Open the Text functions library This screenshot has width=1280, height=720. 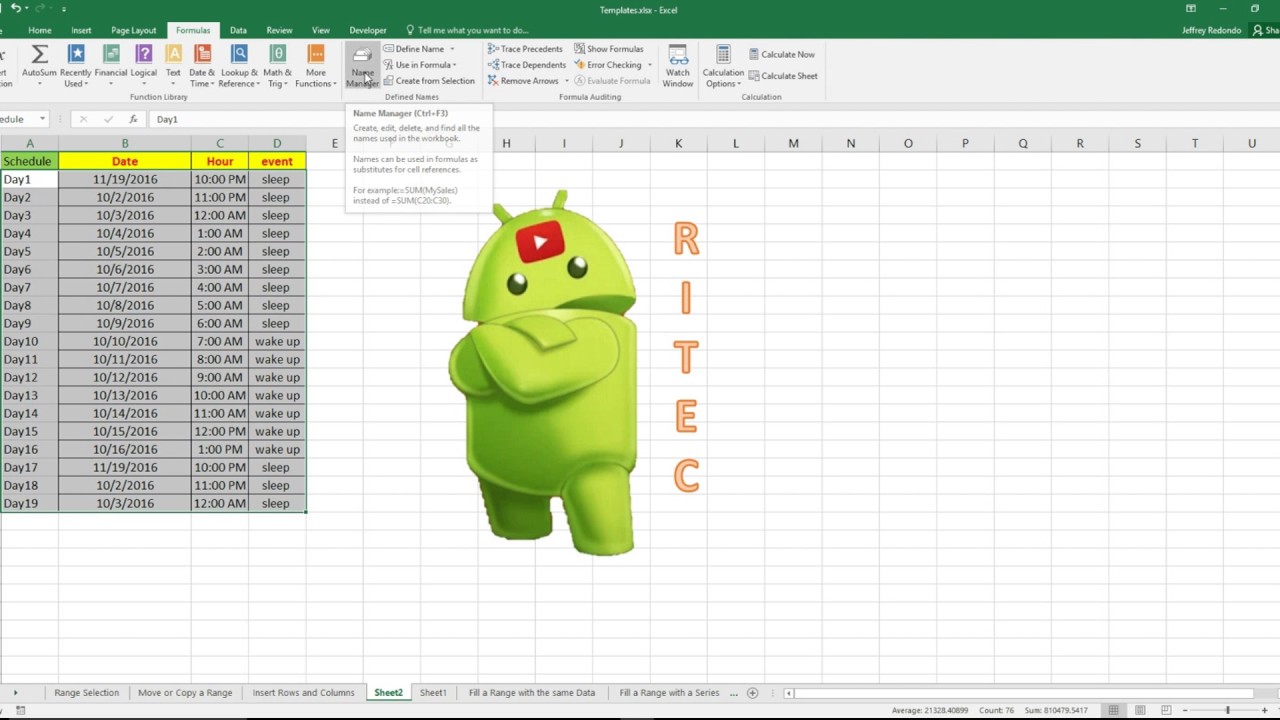[x=173, y=65]
